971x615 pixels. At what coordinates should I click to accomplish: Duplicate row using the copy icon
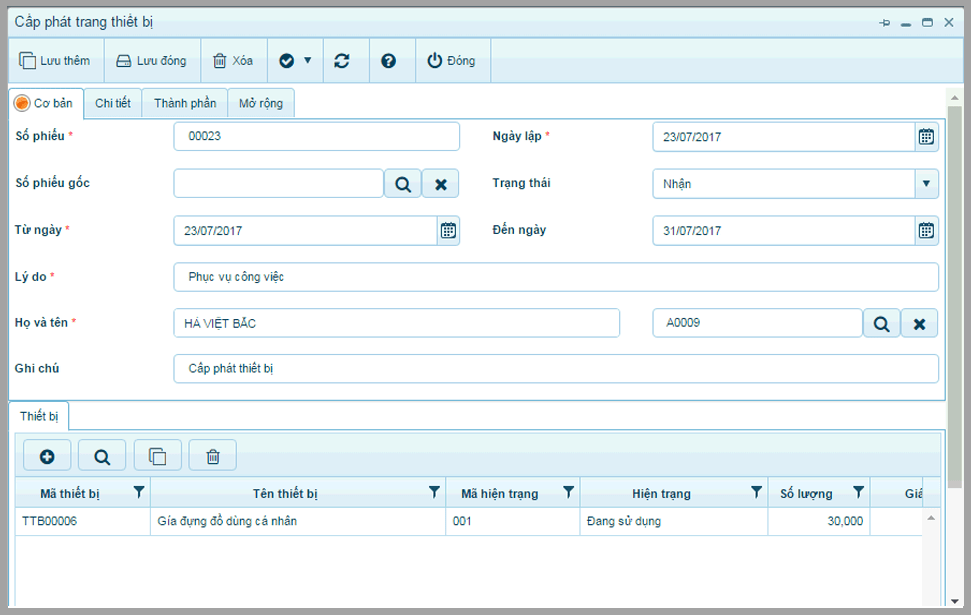[x=157, y=456]
